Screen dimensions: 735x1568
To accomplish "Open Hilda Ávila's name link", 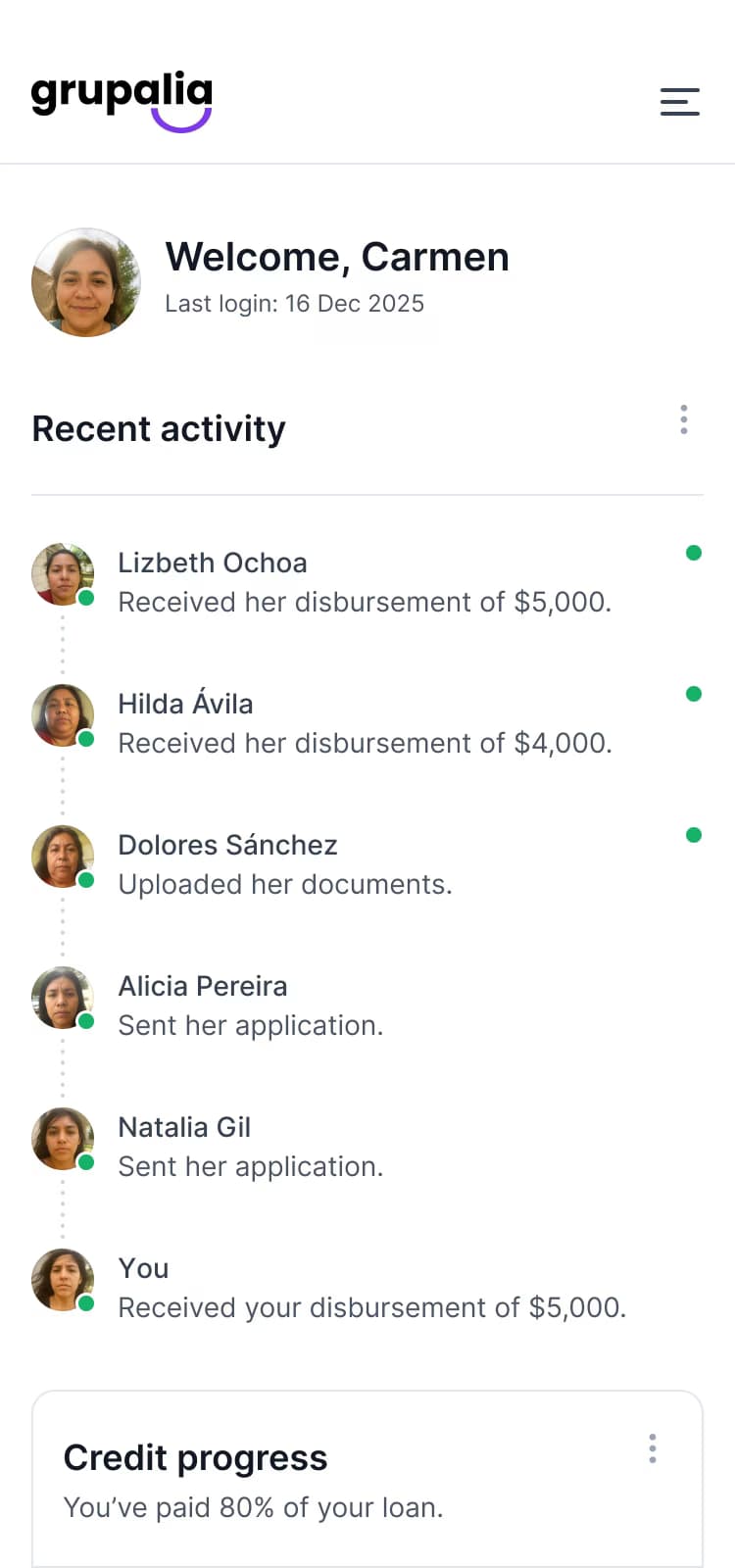I will [x=185, y=704].
